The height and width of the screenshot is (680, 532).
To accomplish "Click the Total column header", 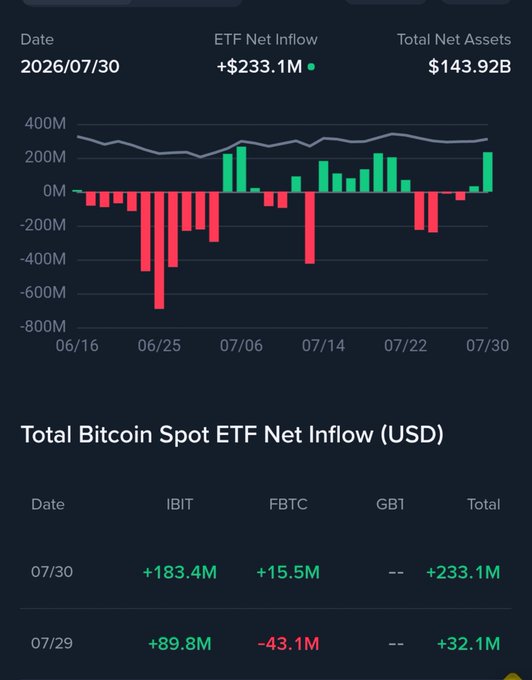I will point(483,504).
